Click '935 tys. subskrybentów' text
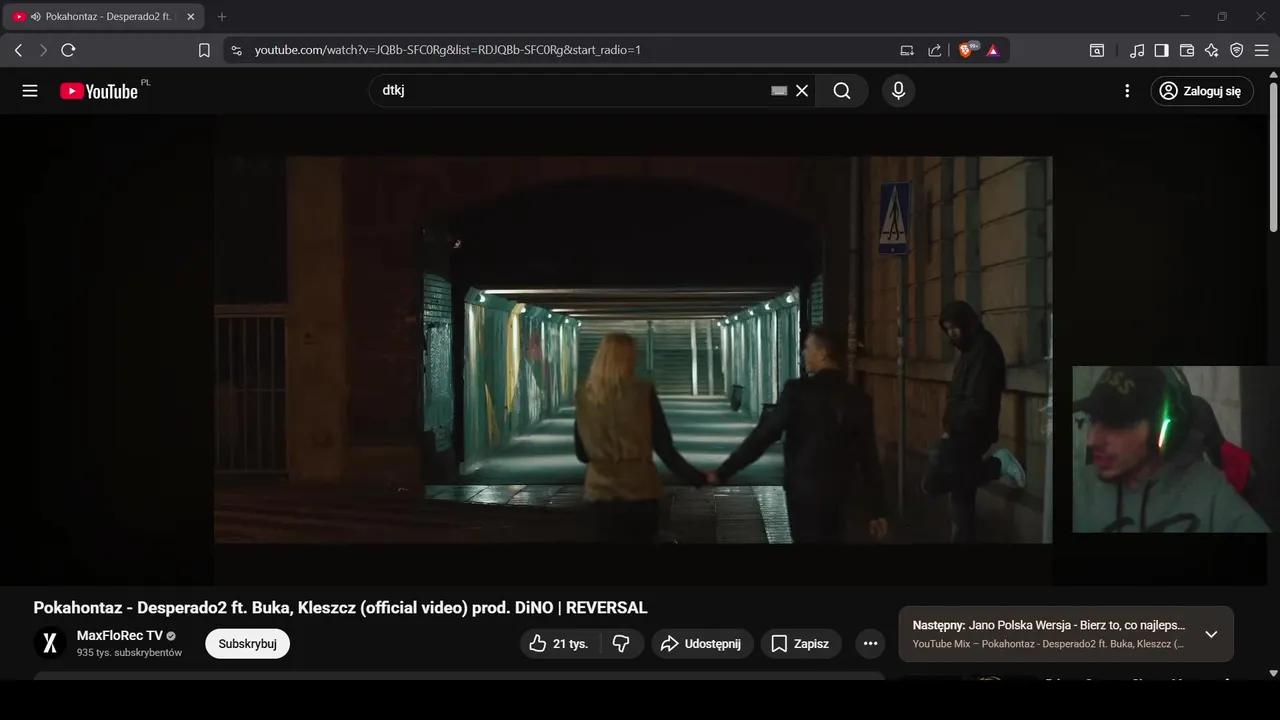This screenshot has height=720, width=1280. (129, 653)
